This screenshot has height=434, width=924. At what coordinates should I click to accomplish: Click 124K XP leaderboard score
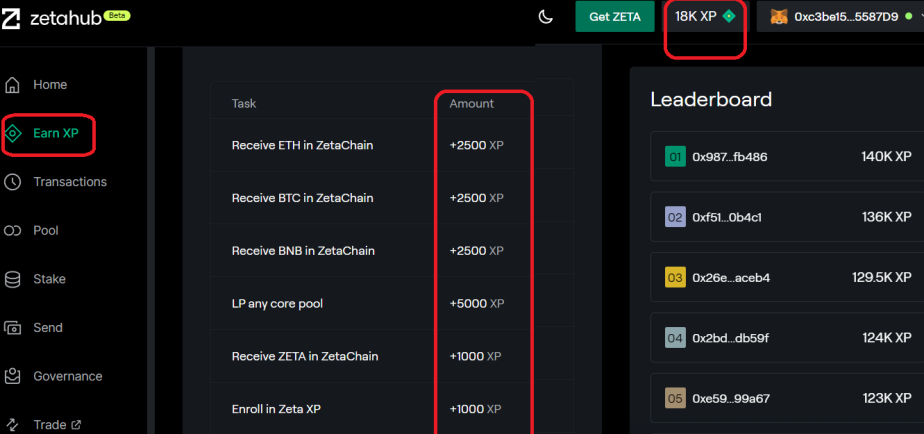(x=886, y=338)
